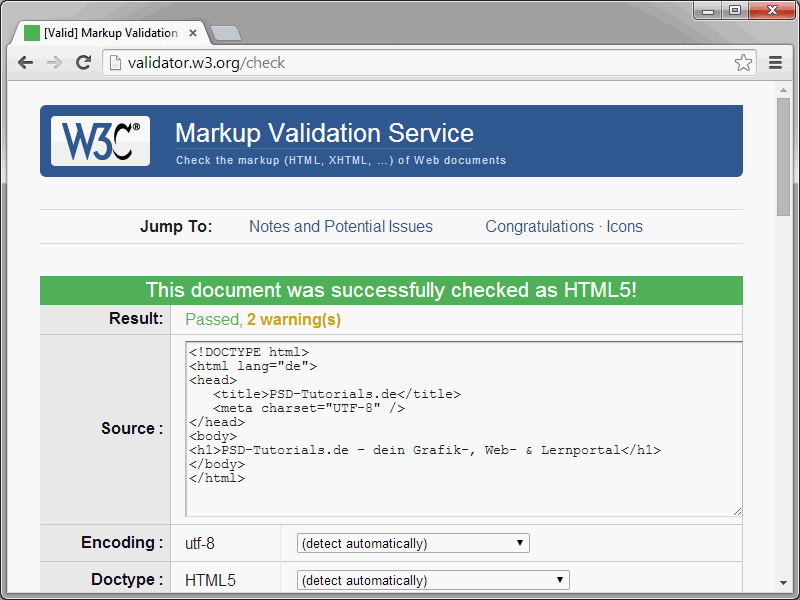Click the <title>PSD-Tutorials.de</title> line
Image resolution: width=800 pixels, height=600 pixels.
[337, 394]
